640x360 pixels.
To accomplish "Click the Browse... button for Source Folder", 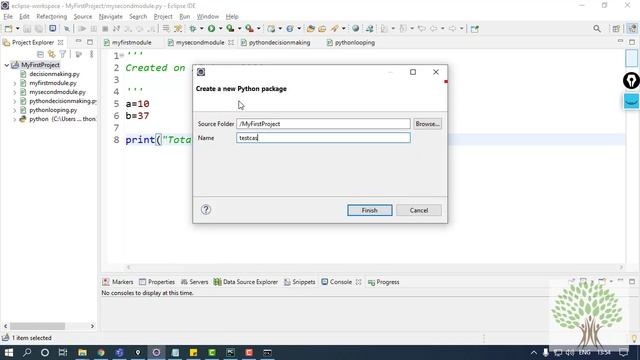I will 427,124.
